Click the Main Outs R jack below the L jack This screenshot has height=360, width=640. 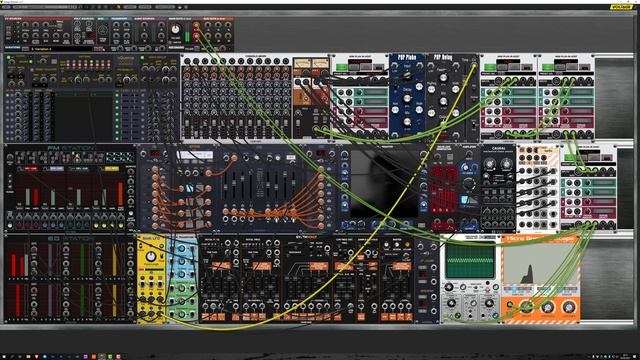pos(196,36)
